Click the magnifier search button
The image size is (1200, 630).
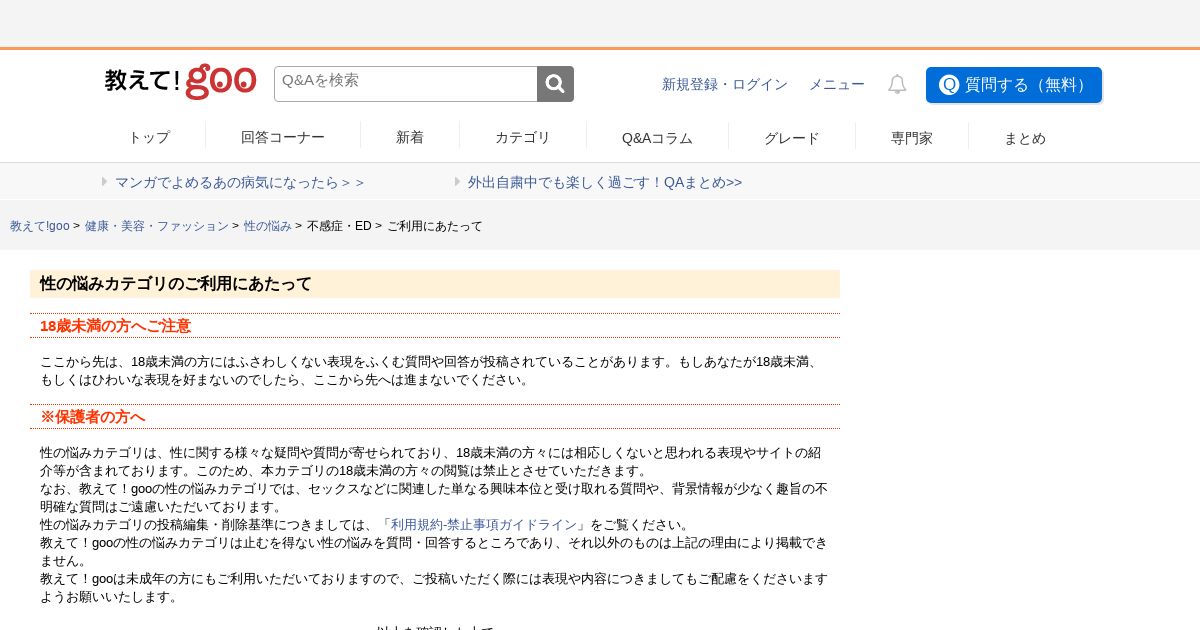point(555,84)
